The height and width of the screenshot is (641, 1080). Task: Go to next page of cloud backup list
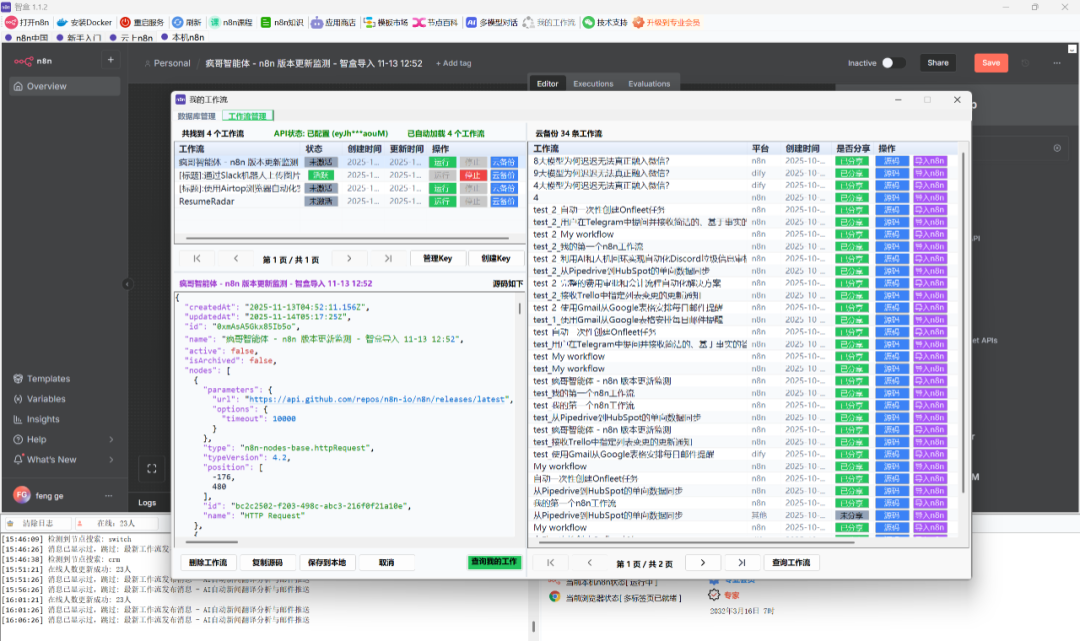703,563
